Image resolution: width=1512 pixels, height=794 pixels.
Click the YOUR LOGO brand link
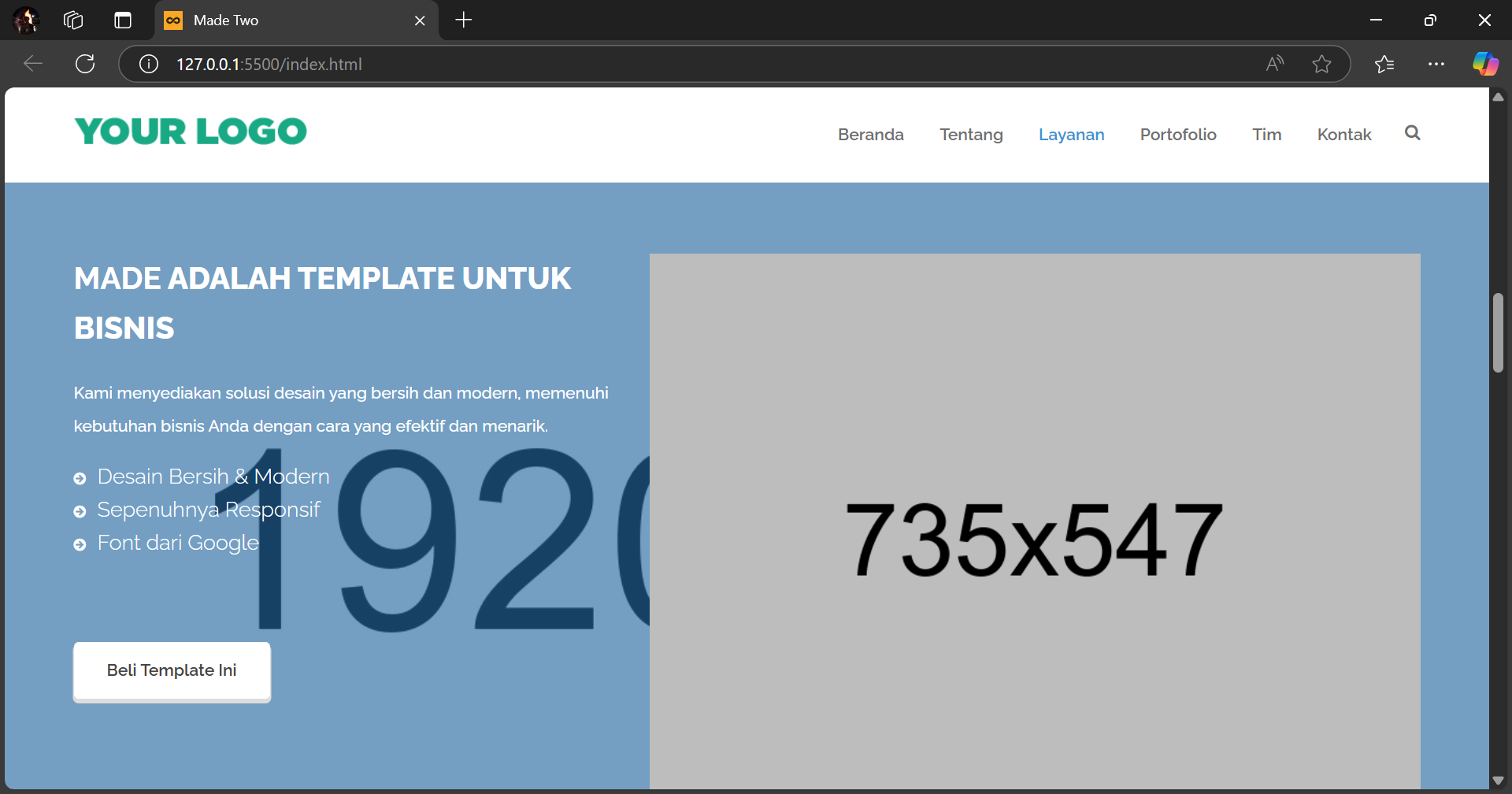coord(191,132)
